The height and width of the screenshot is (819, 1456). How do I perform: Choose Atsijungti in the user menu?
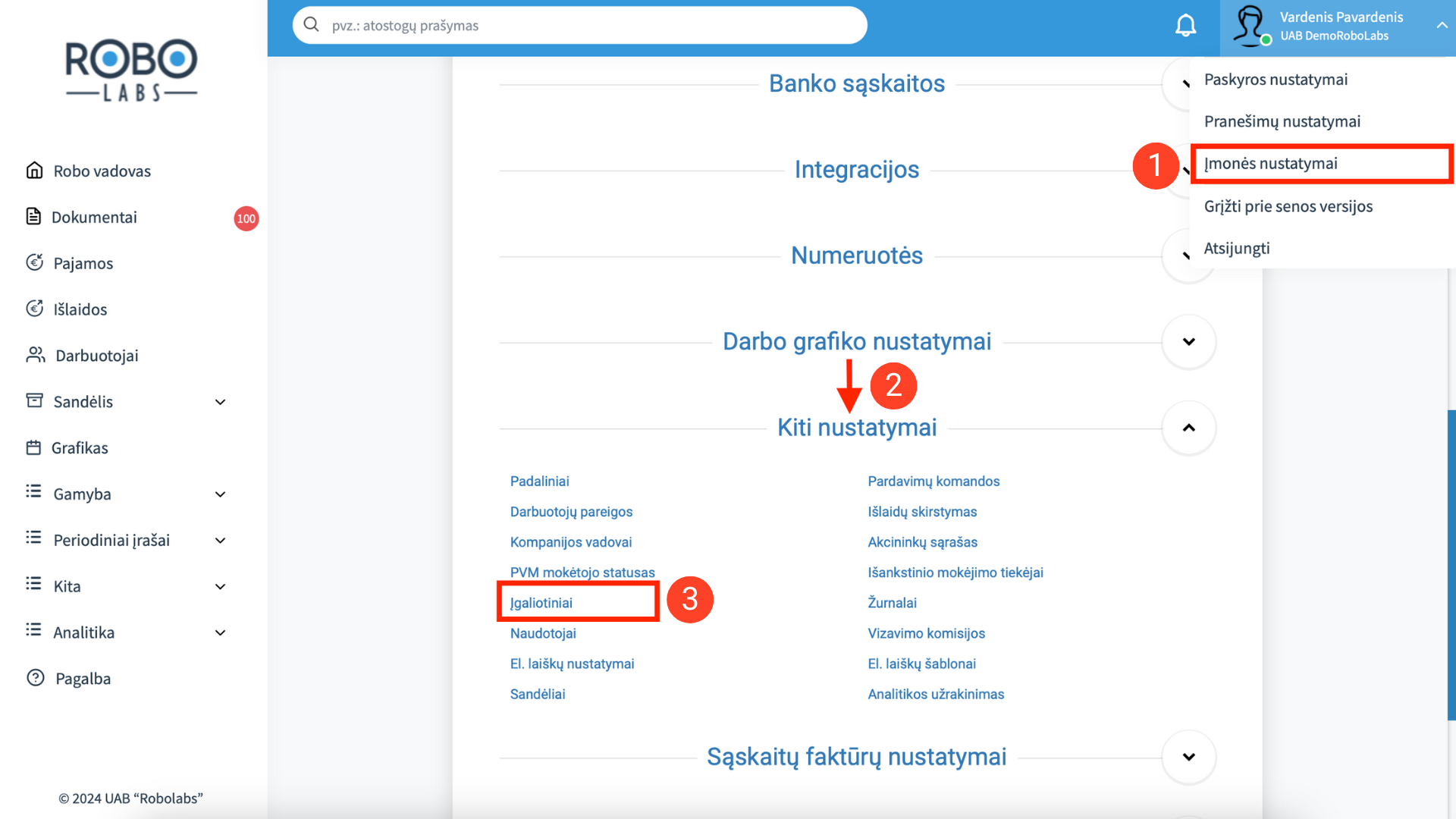click(x=1236, y=248)
